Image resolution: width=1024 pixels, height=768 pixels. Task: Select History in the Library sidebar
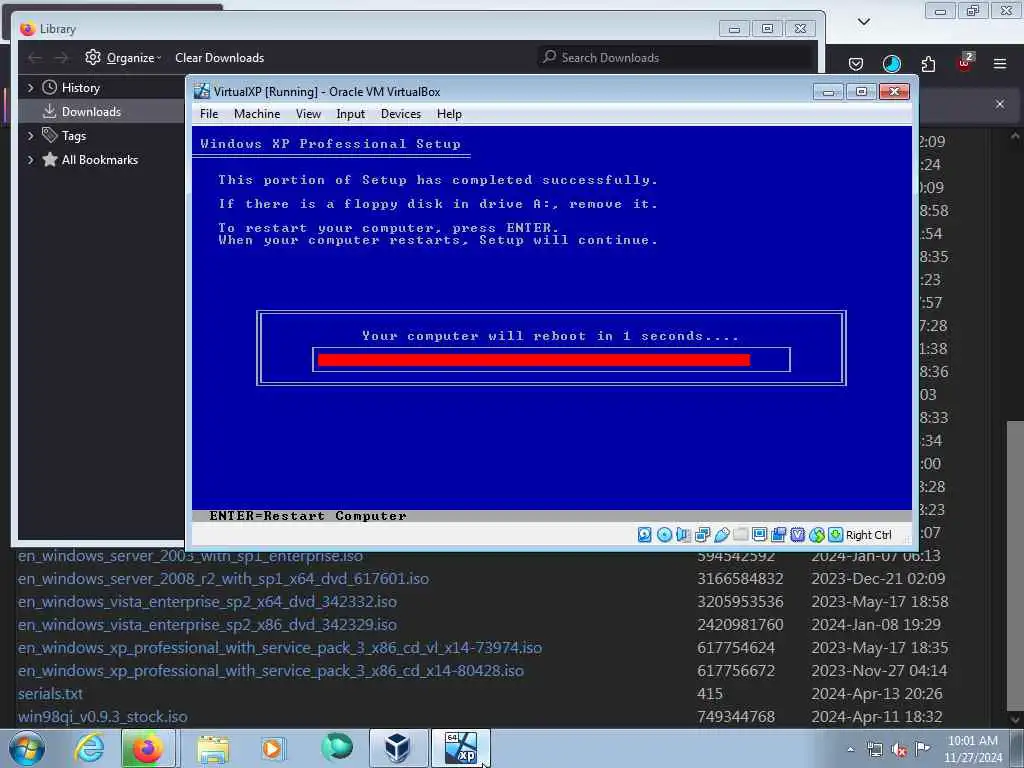[80, 88]
